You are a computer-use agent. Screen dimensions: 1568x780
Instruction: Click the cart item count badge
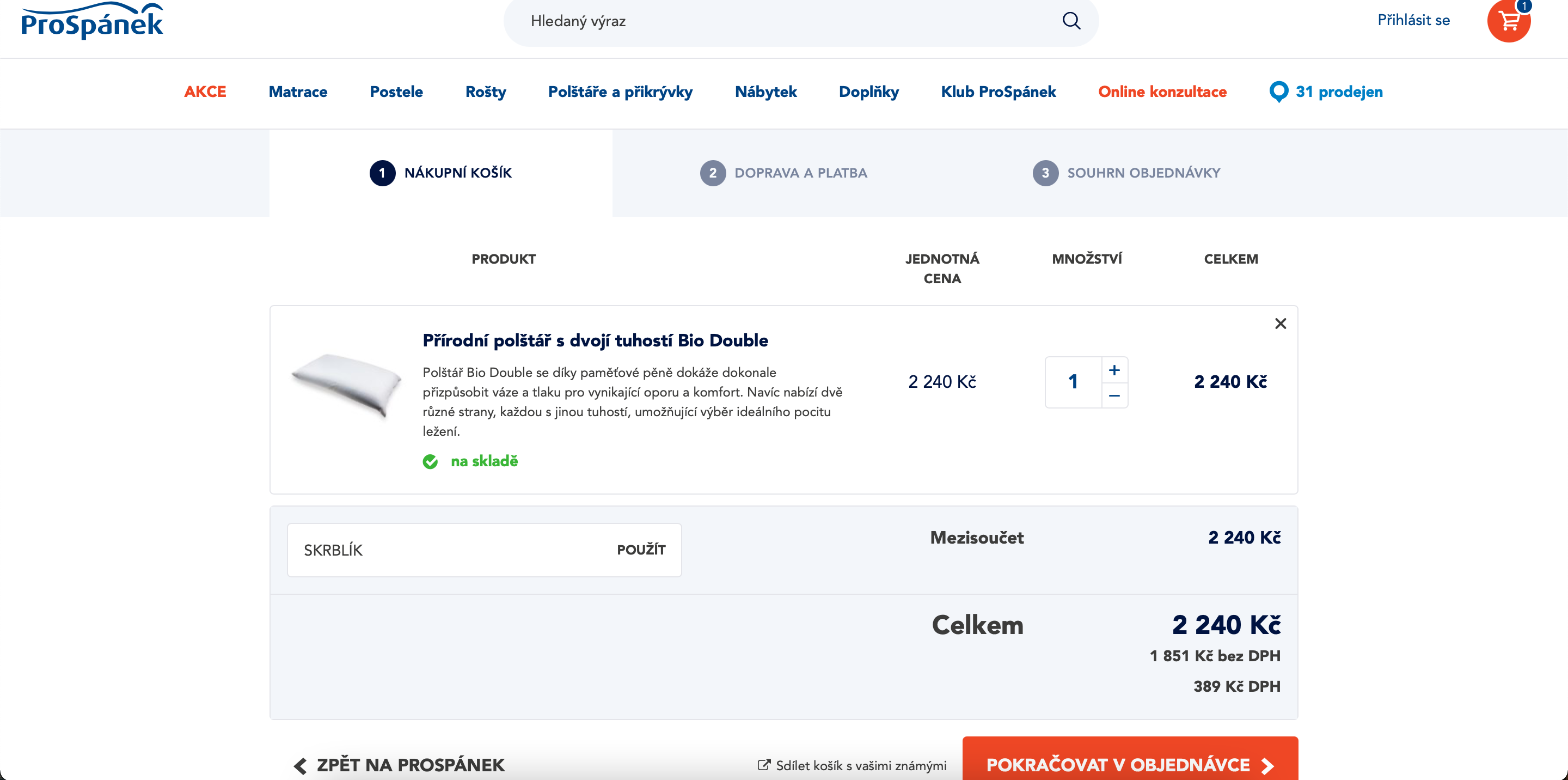coord(1523,5)
